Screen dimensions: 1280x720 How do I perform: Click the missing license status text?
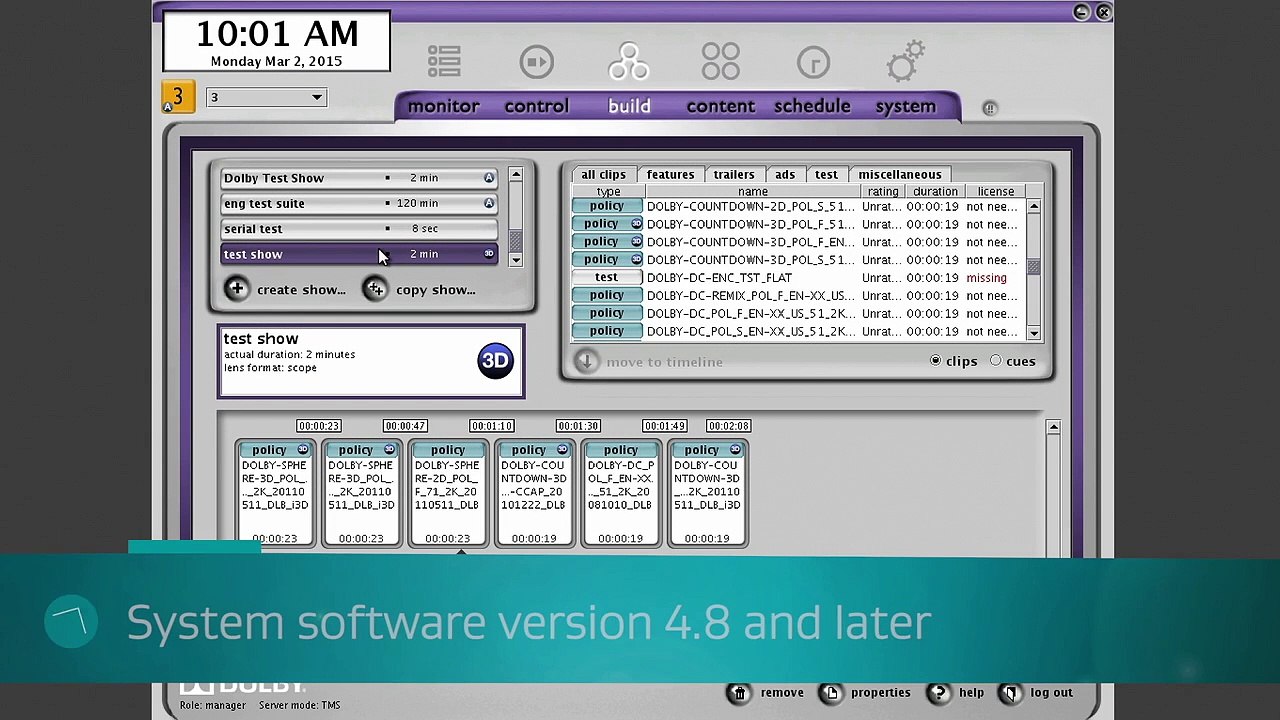(x=987, y=278)
